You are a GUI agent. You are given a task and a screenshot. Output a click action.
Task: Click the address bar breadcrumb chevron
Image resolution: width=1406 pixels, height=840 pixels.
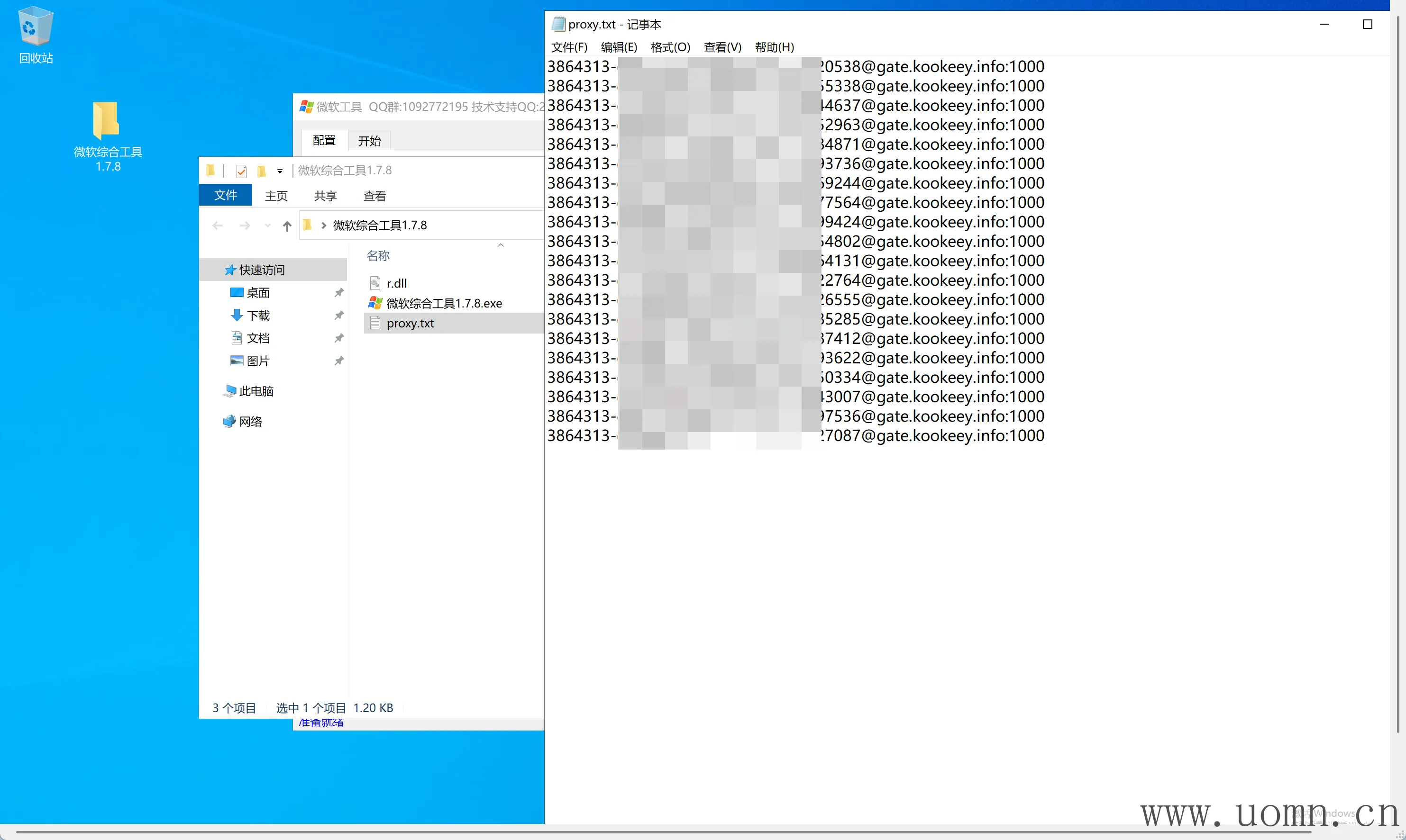324,226
